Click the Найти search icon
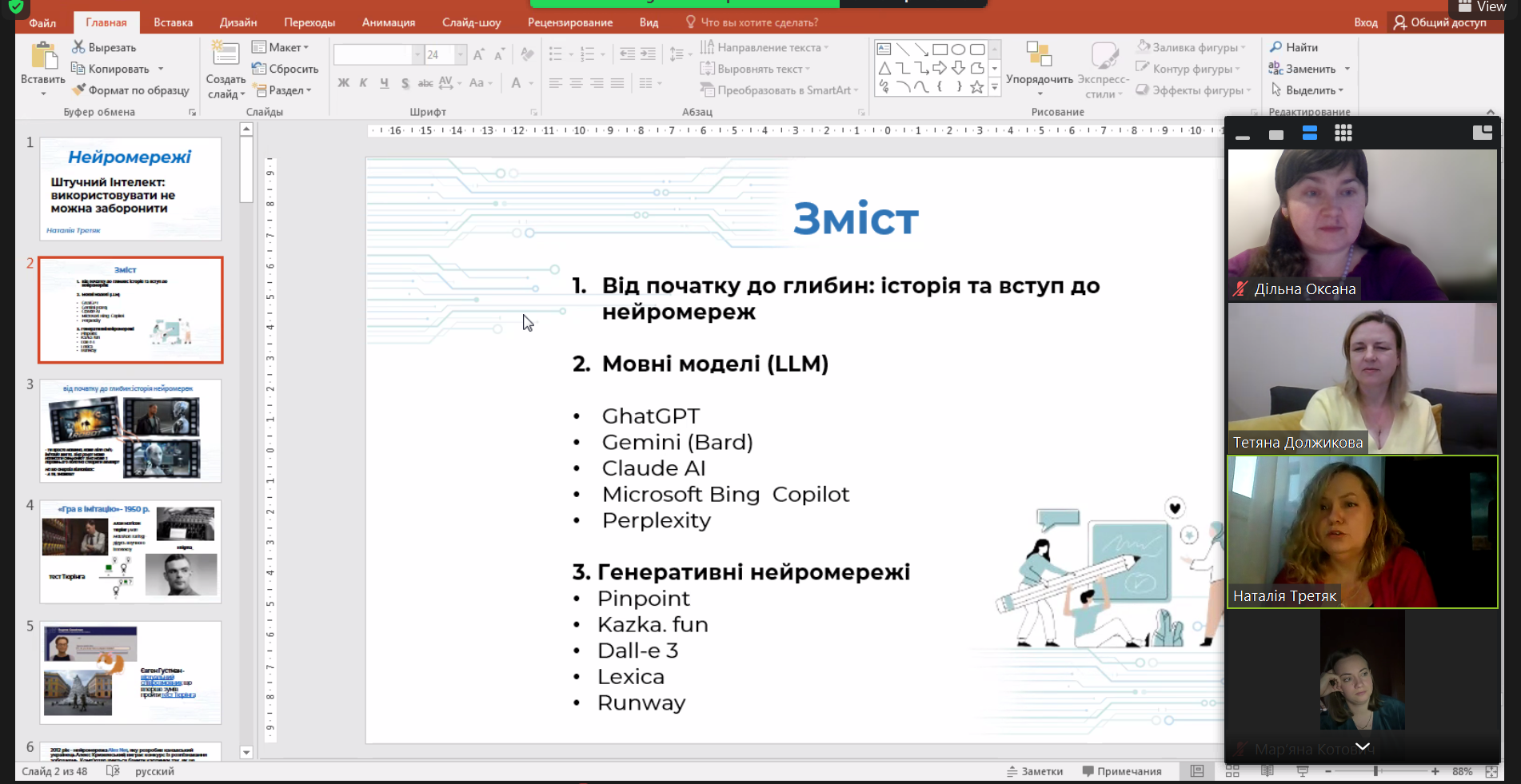Viewport: 1521px width, 784px height. point(1276,47)
